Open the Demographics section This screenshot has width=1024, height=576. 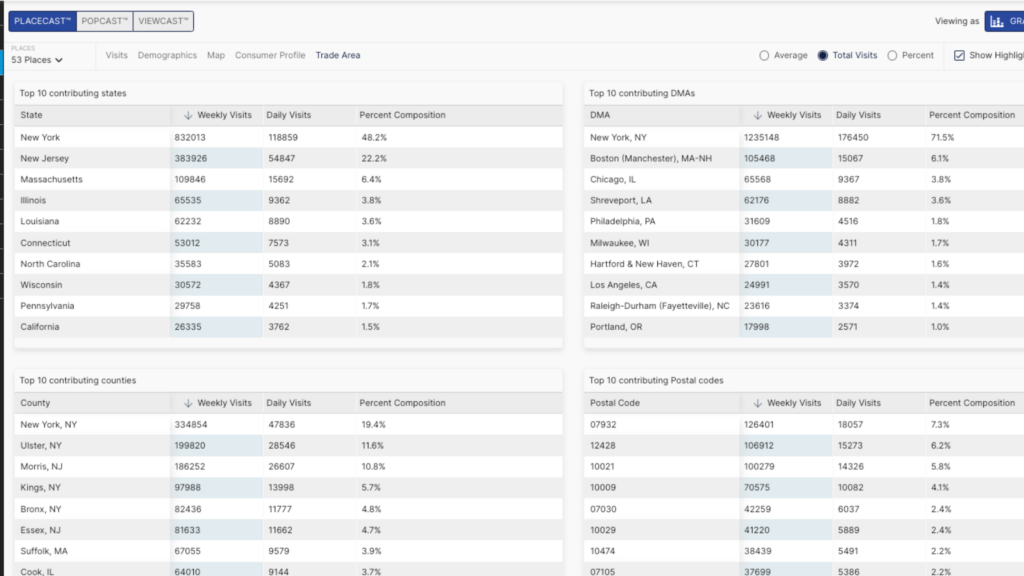(x=167, y=55)
